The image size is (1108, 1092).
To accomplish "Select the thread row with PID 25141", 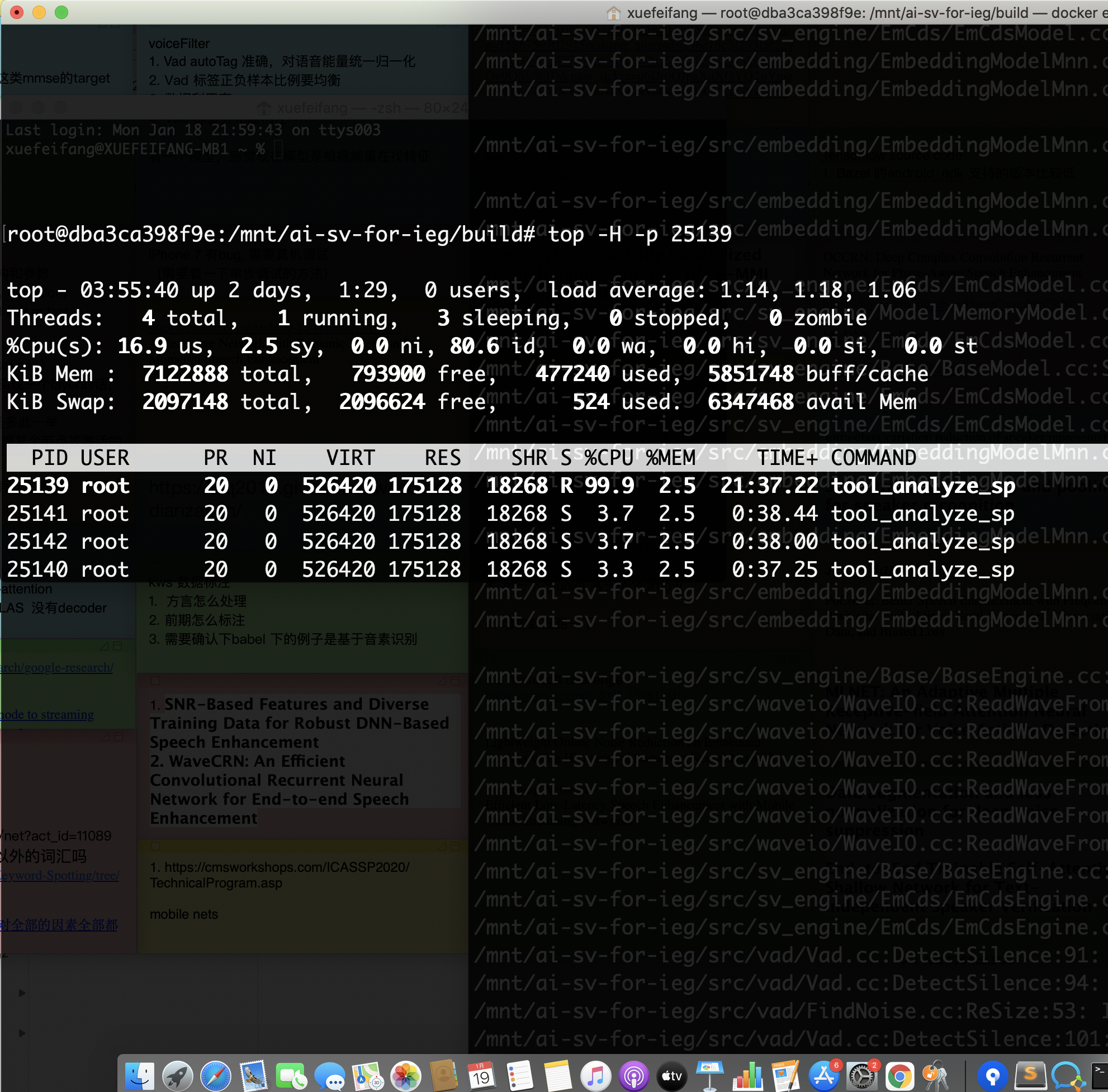I will pos(510,514).
